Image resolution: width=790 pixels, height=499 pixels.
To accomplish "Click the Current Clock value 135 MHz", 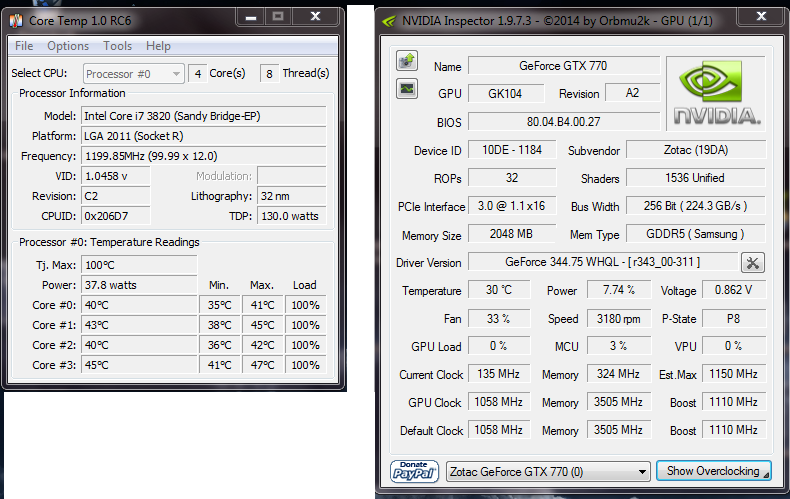I will coord(499,374).
